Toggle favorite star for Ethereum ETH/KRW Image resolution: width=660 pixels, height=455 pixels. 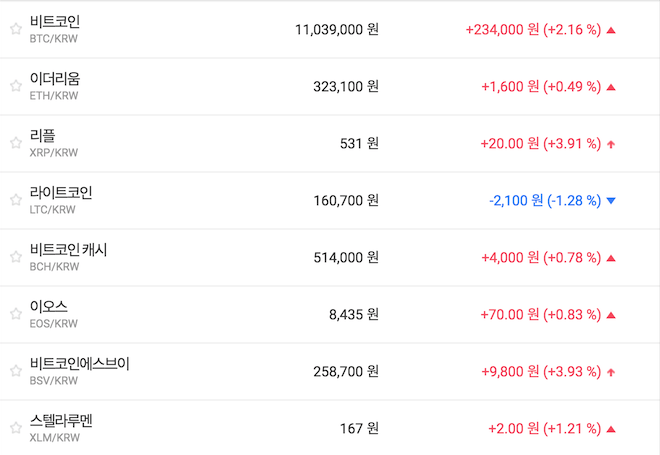click(x=15, y=87)
